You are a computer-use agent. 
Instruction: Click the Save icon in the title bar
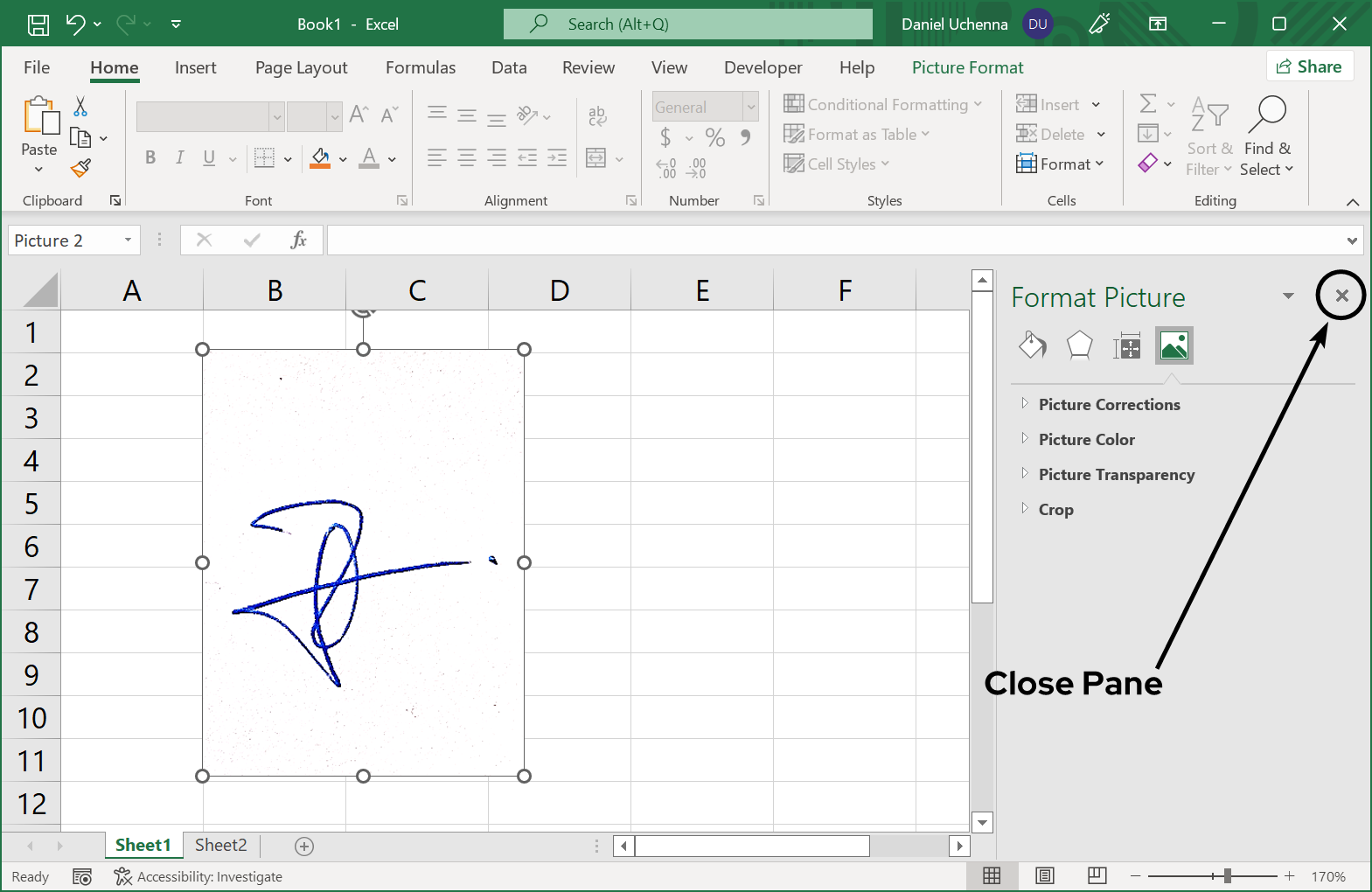click(38, 24)
